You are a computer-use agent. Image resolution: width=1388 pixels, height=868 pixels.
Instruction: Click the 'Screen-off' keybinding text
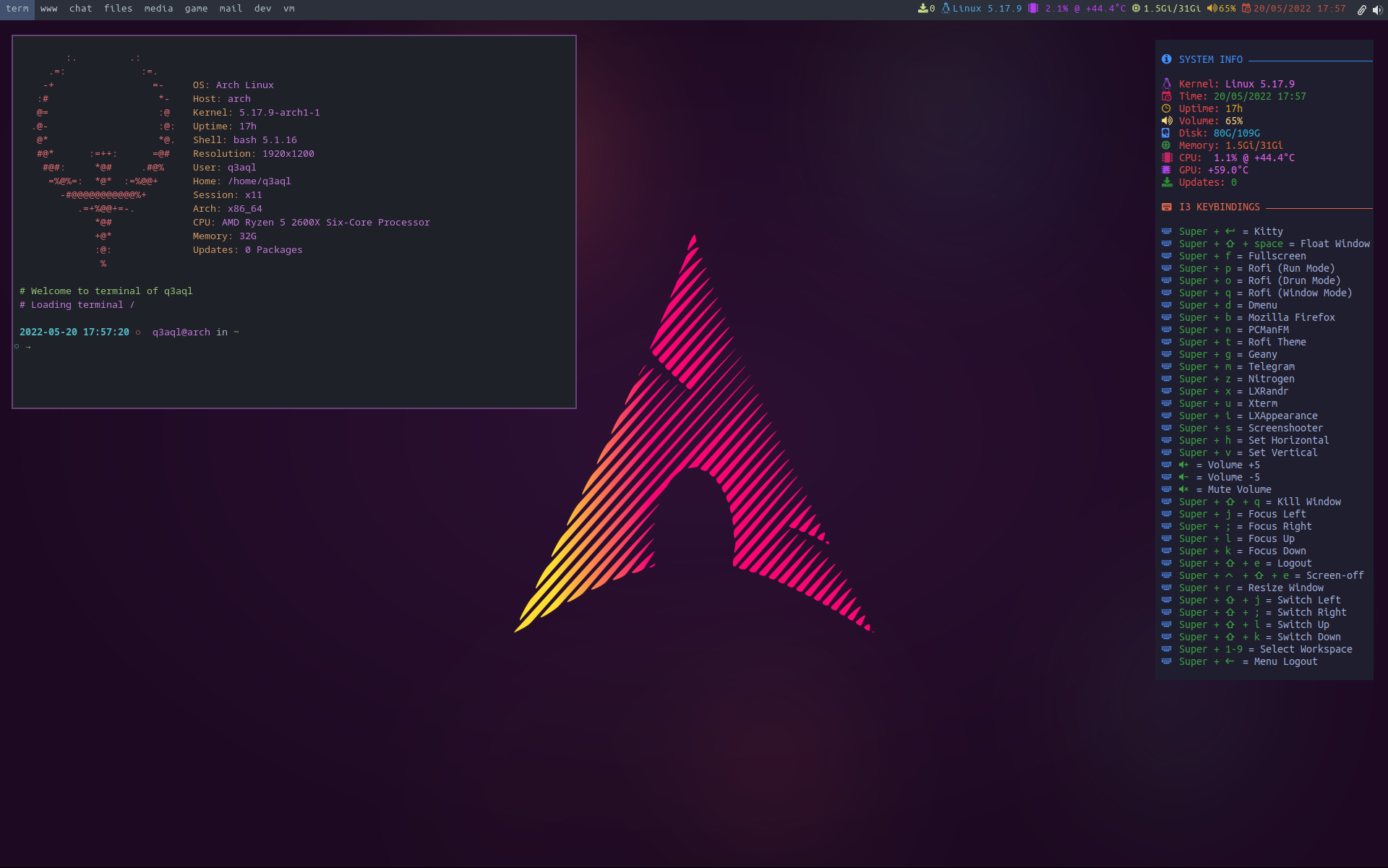[x=1335, y=575]
